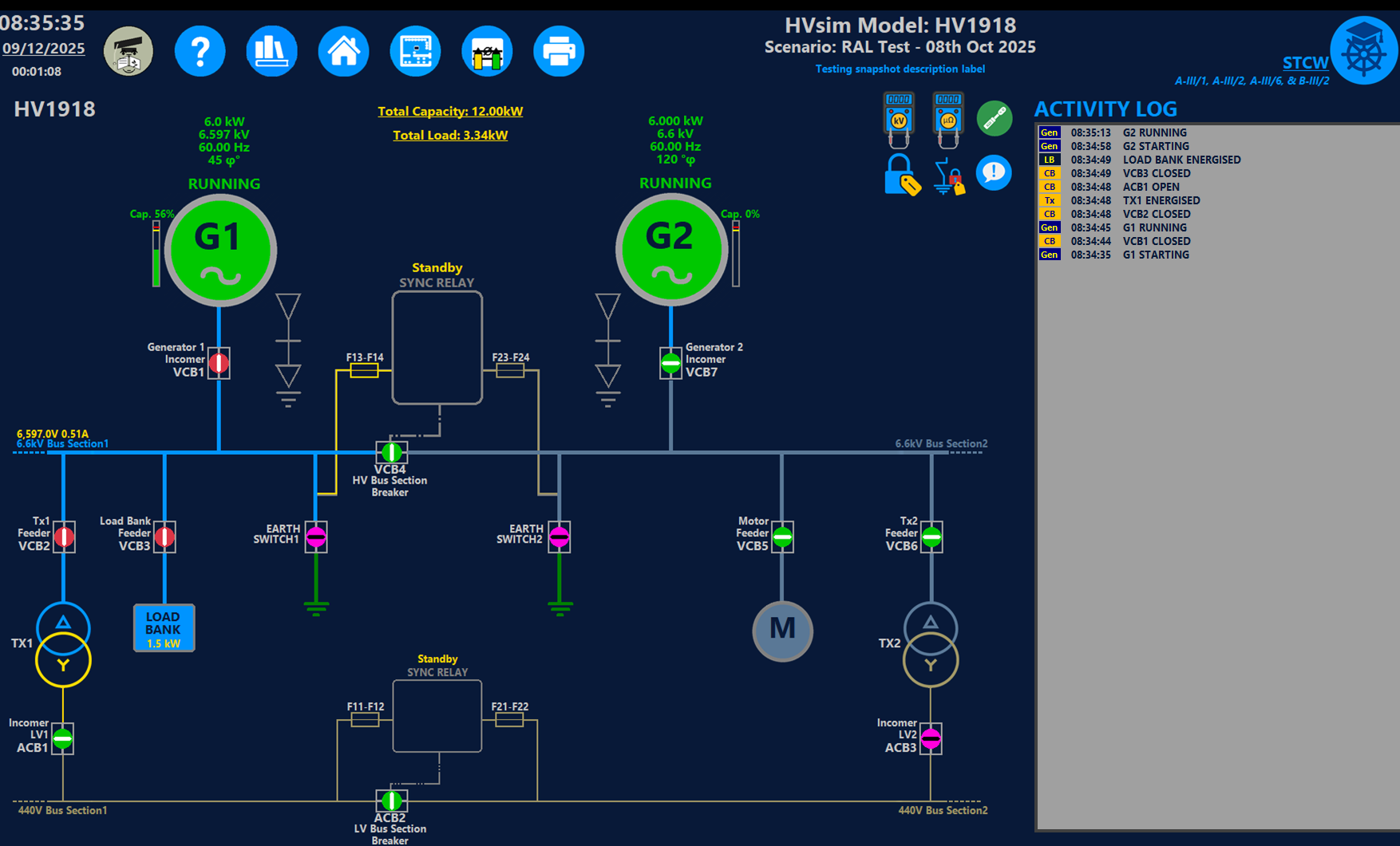Click the motor M symbol
Image resolution: width=1400 pixels, height=846 pixels.
(782, 631)
